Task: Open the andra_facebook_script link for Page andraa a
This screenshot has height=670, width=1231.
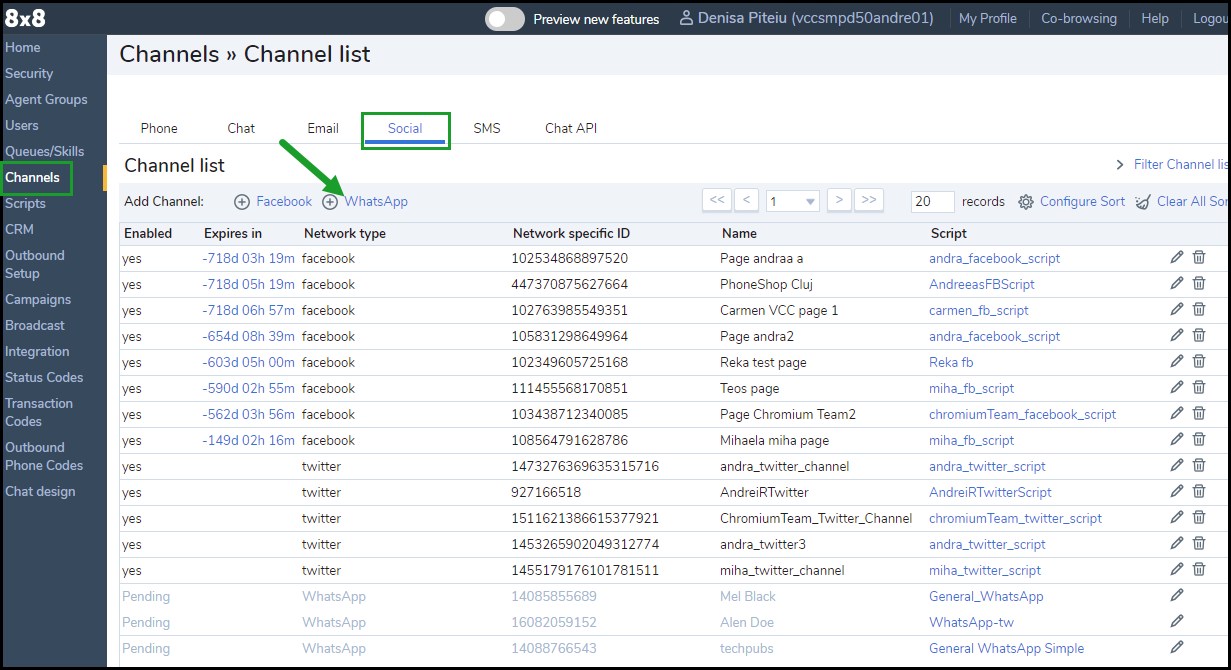Action: (994, 258)
